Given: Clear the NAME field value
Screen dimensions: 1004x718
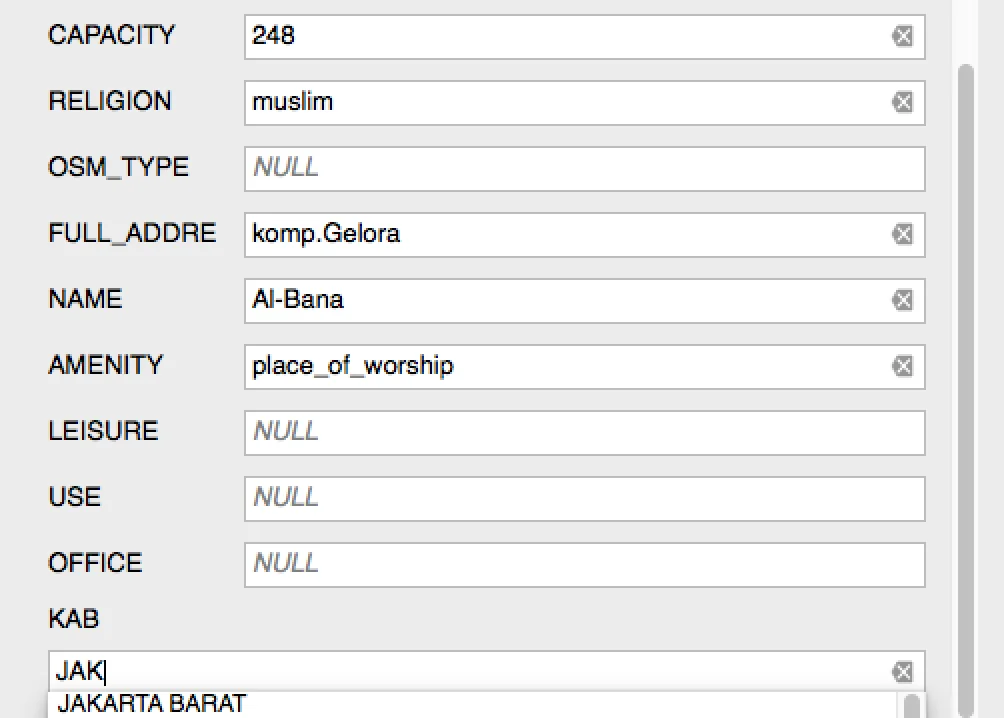Looking at the screenshot, I should coord(902,300).
